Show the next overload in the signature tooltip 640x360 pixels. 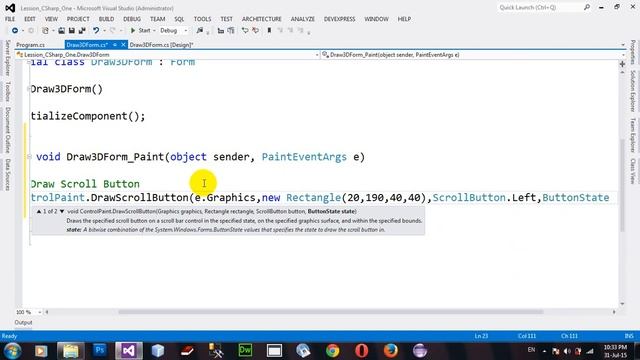[x=62, y=211]
